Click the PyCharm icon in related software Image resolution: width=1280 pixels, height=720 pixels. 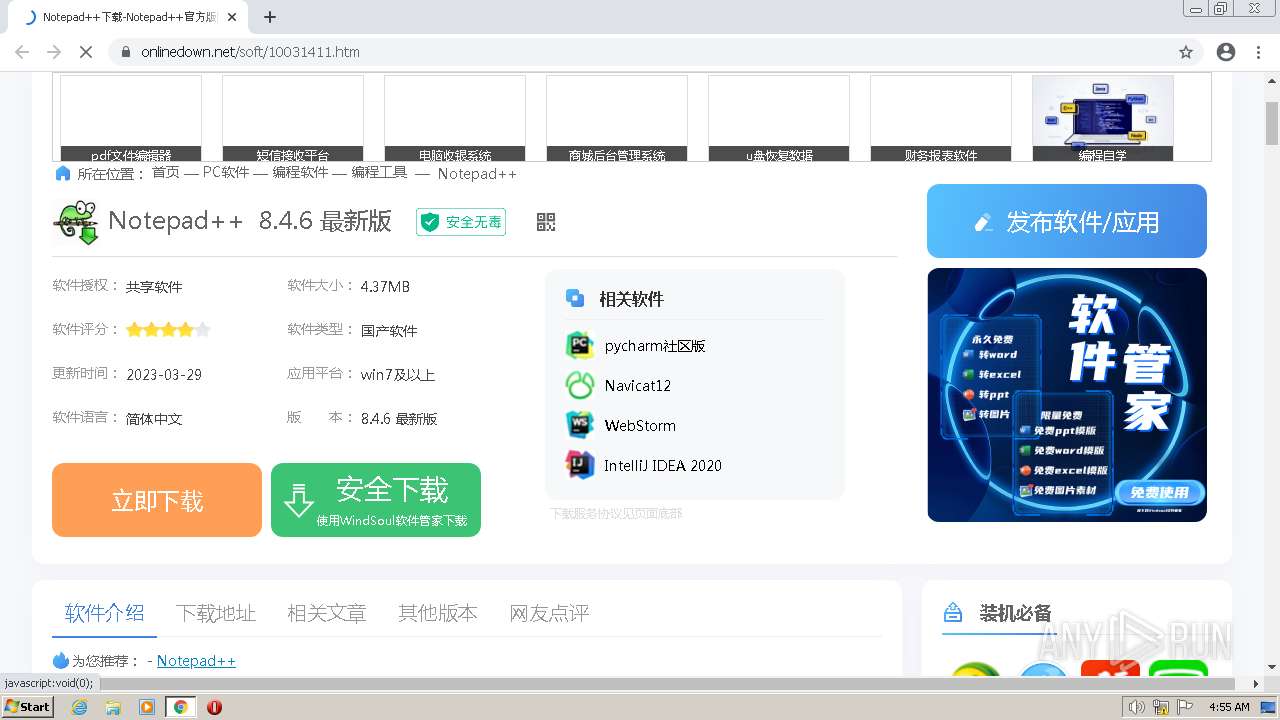tap(580, 346)
